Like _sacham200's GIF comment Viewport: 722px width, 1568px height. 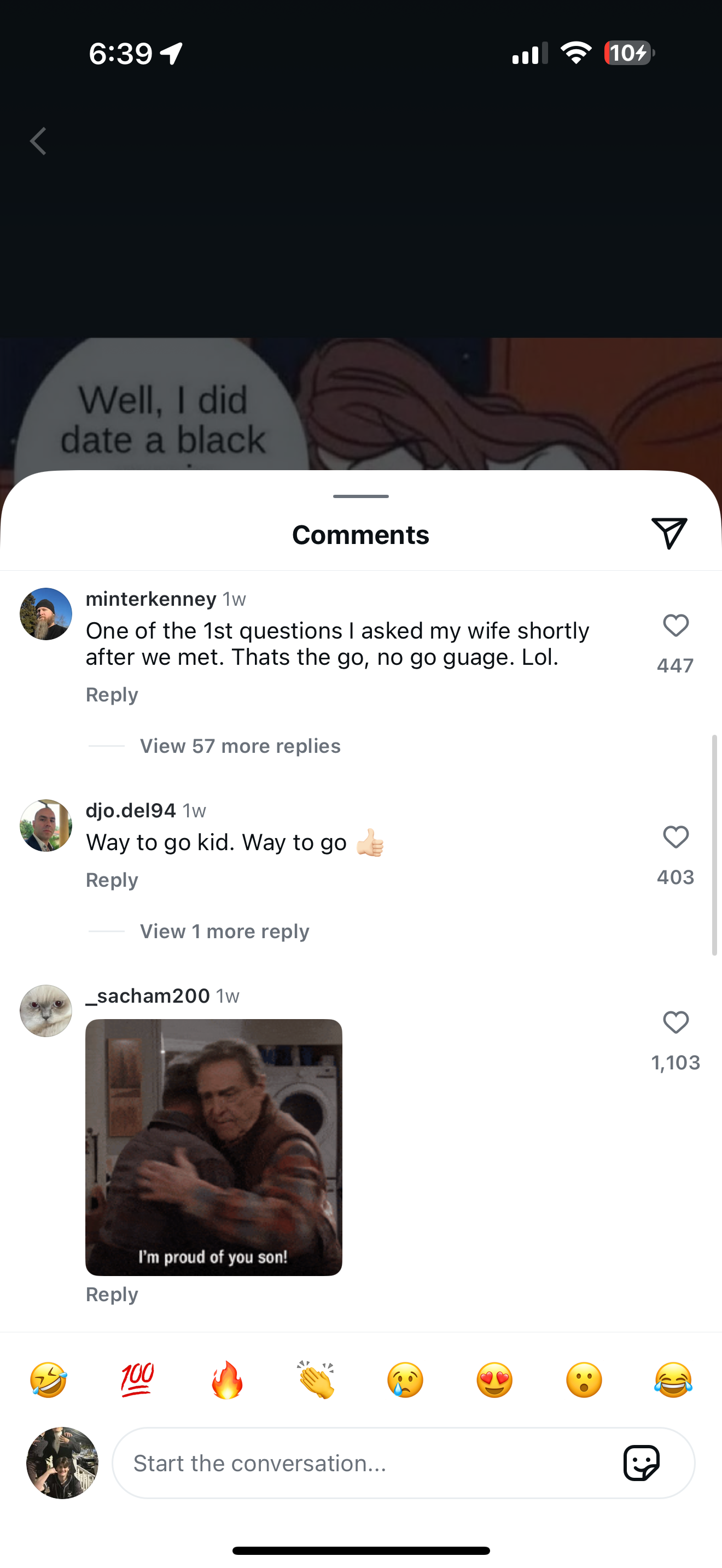(675, 1022)
